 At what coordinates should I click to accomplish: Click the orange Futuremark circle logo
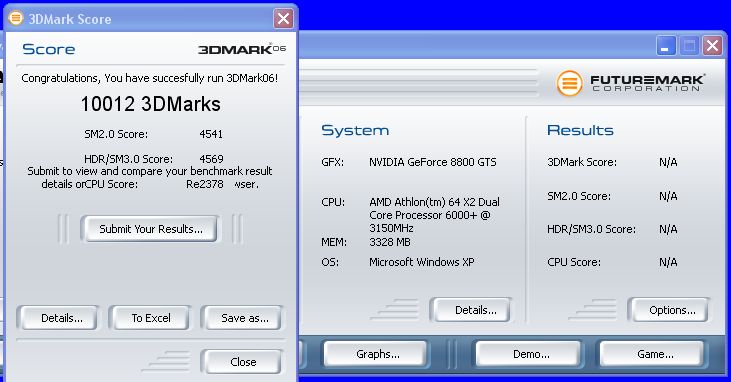569,83
